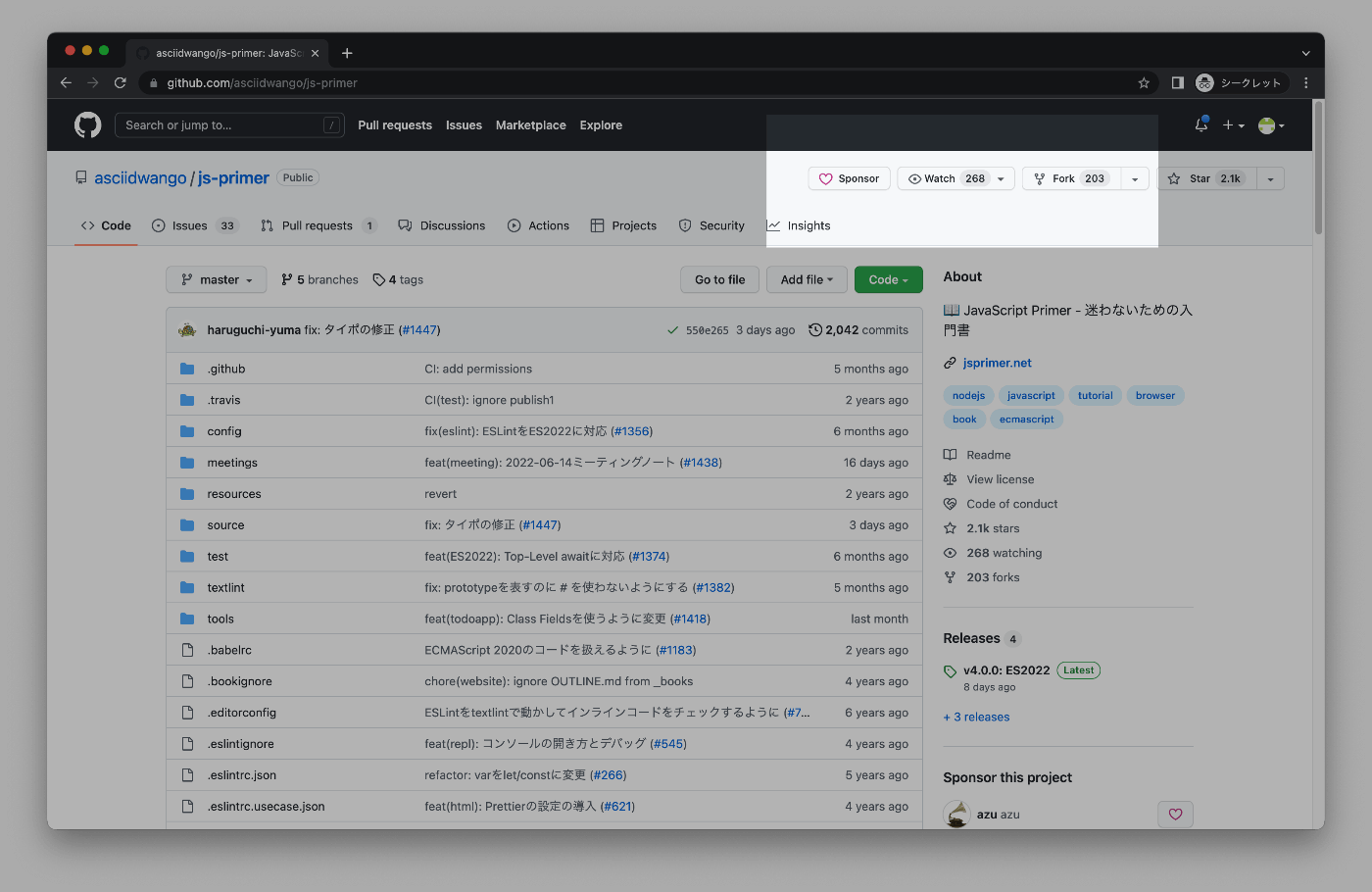Open the 2,042 commits history

[858, 330]
